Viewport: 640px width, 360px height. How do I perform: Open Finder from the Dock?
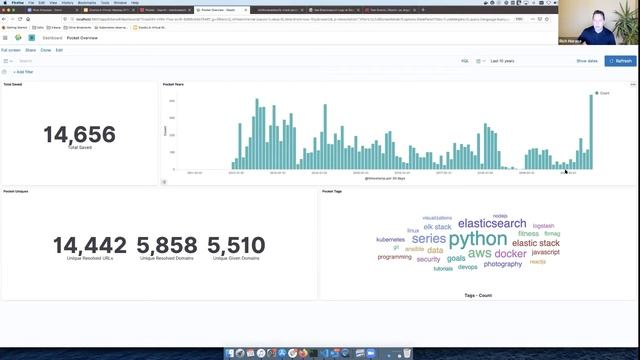229,353
